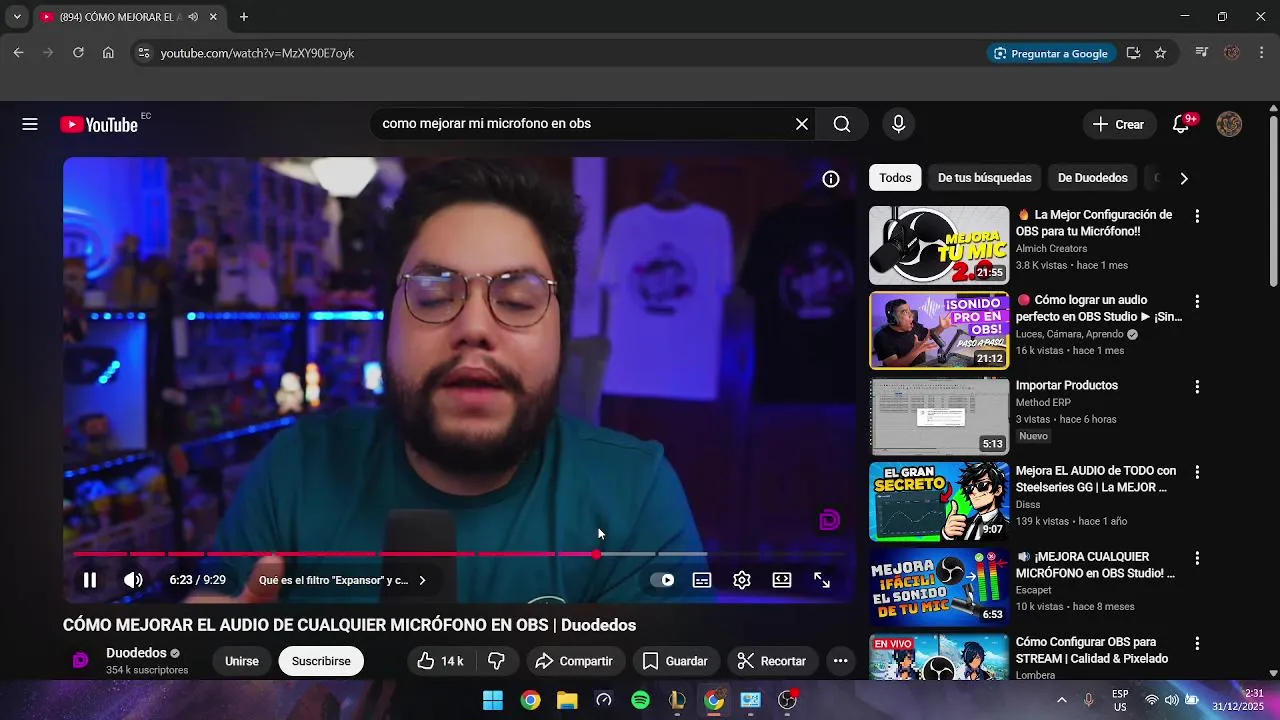
Task: Open options for "Mejora EL AUDIO de TODO"
Action: click(x=1197, y=472)
